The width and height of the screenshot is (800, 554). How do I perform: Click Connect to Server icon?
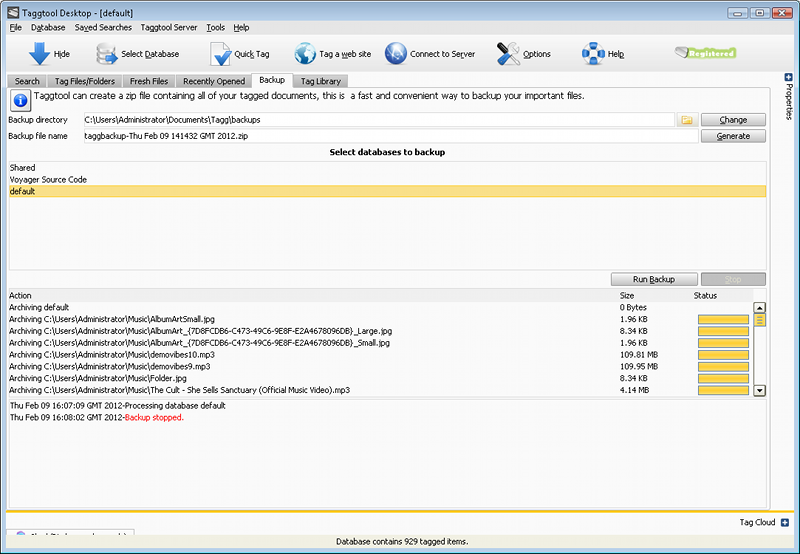point(395,54)
